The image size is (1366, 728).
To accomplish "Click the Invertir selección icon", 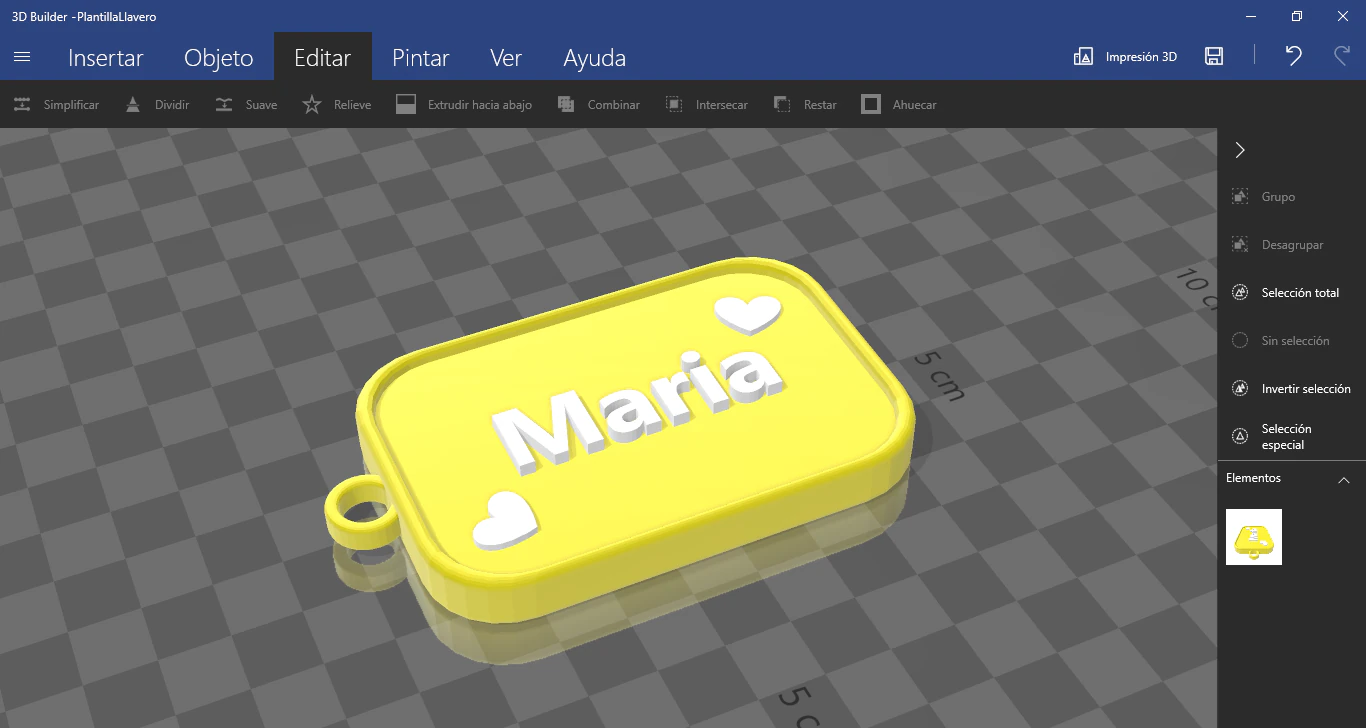I will click(1240, 389).
